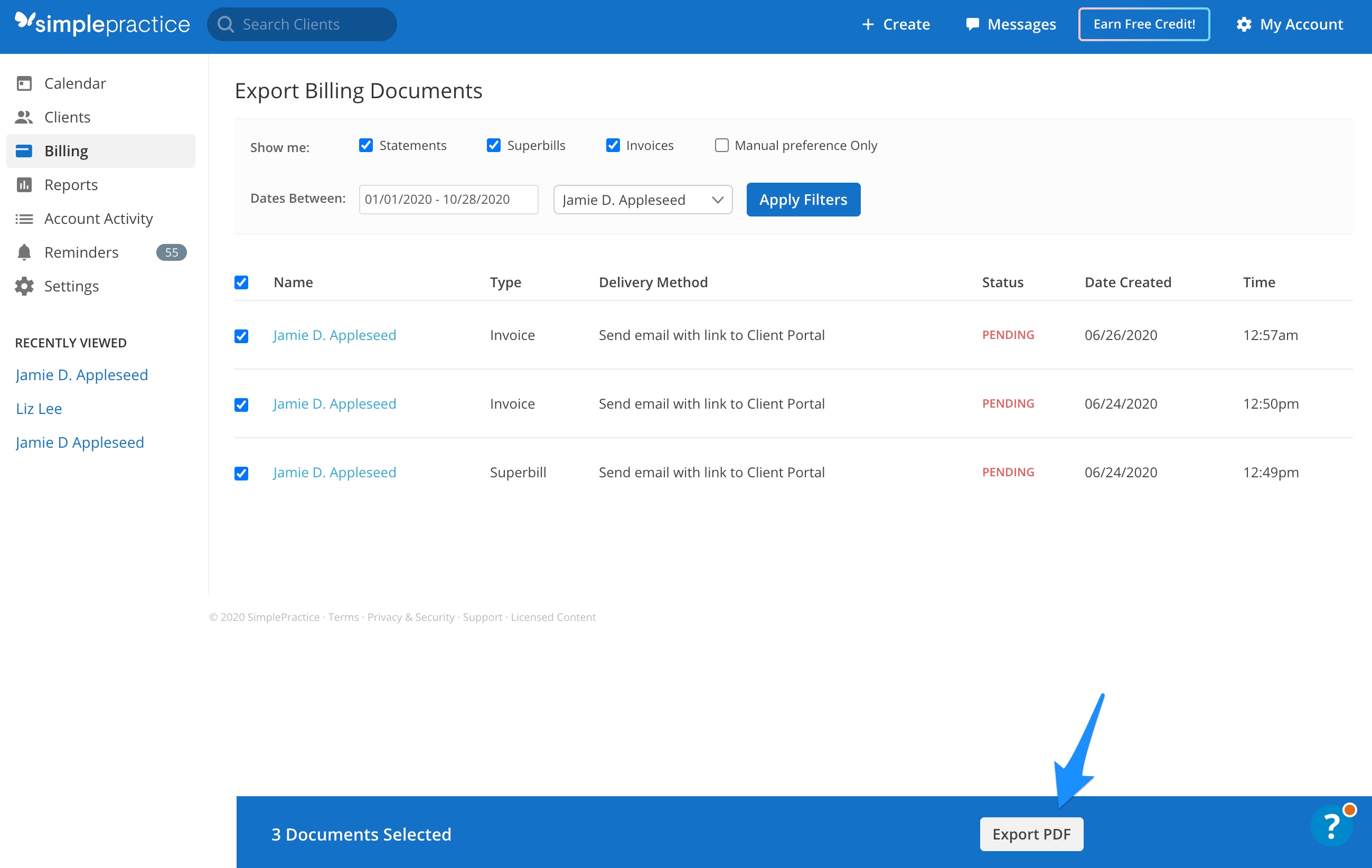
Task: View Account Activity
Action: click(x=98, y=218)
